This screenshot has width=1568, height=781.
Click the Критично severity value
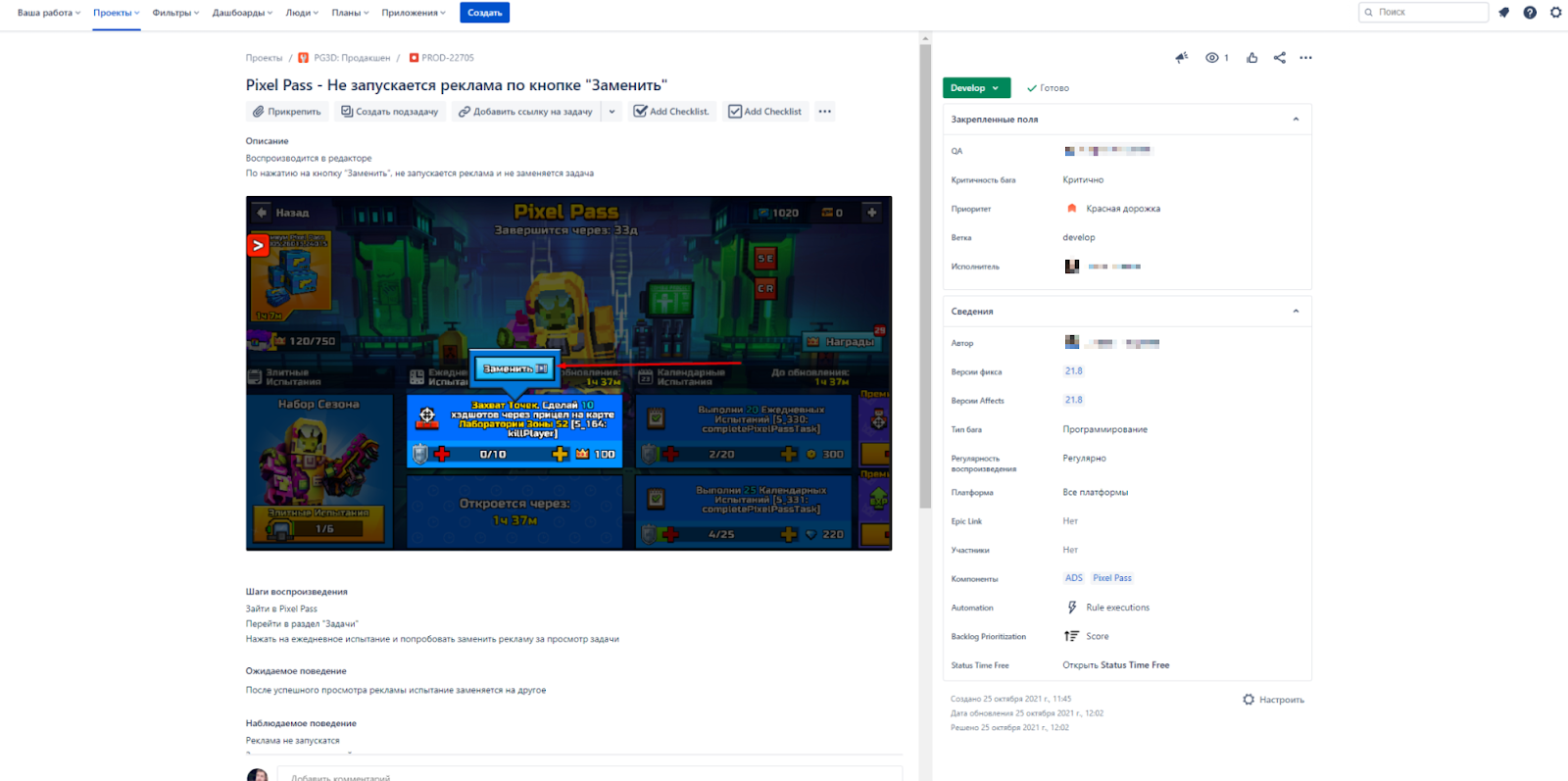(x=1083, y=180)
